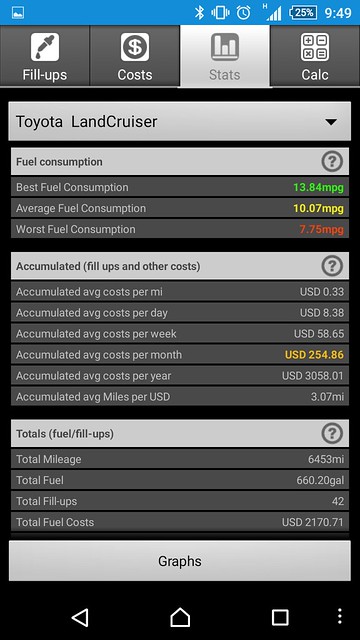Tap the Total Mileage row
360x640 pixels.
point(180,459)
